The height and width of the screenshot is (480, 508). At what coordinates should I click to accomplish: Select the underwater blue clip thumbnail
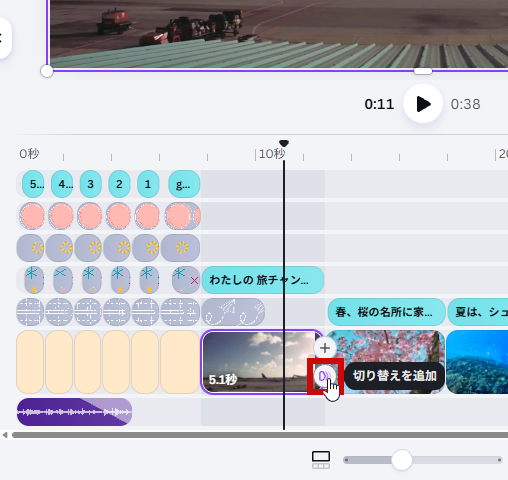[x=477, y=362]
